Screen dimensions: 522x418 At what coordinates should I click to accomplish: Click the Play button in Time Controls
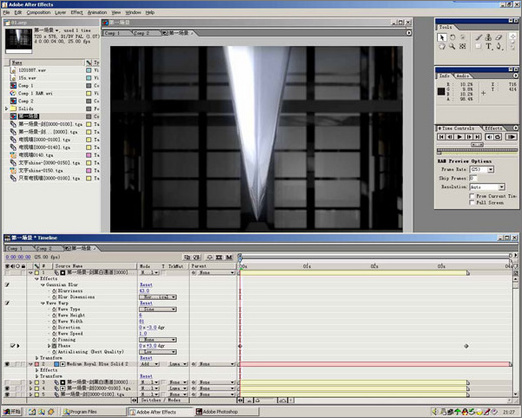459,137
